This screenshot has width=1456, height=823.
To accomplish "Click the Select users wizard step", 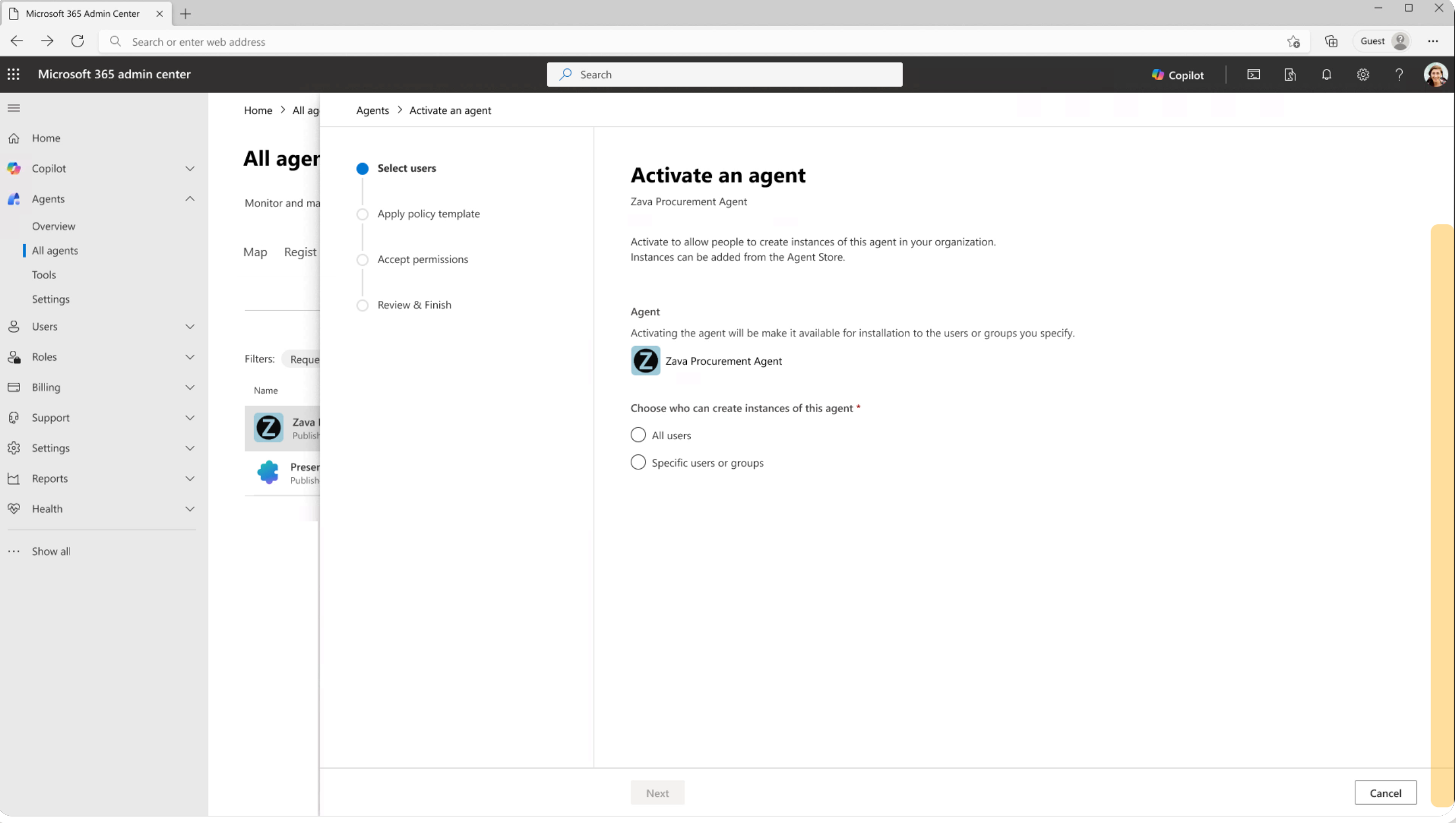I will 407,168.
